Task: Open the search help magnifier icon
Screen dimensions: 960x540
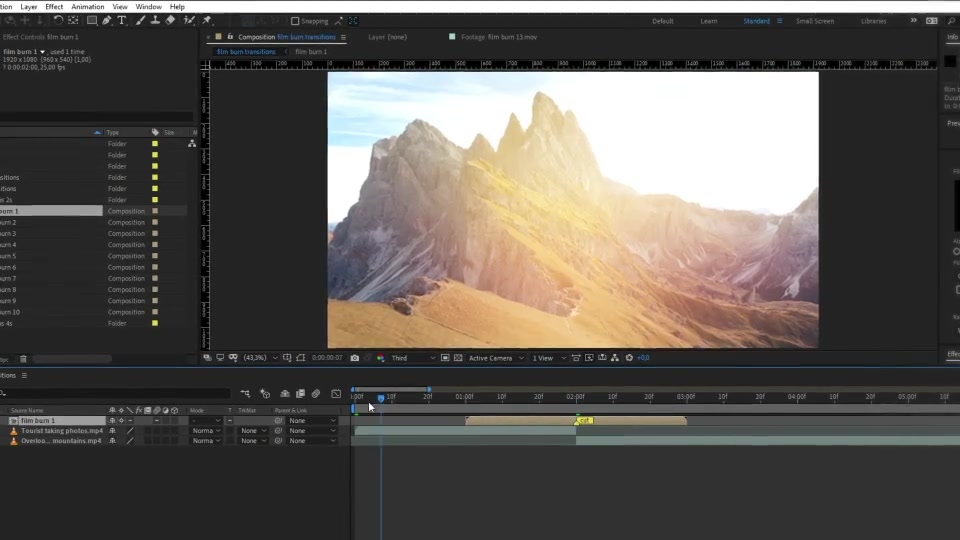Action: coord(951,21)
